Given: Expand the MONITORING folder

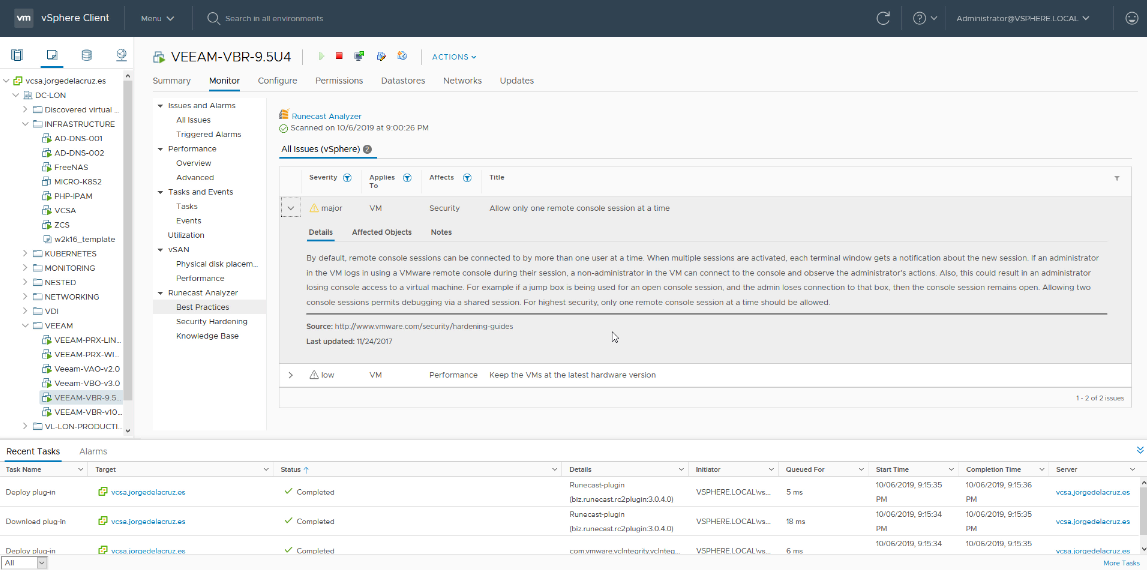Looking at the screenshot, I should coord(26,268).
